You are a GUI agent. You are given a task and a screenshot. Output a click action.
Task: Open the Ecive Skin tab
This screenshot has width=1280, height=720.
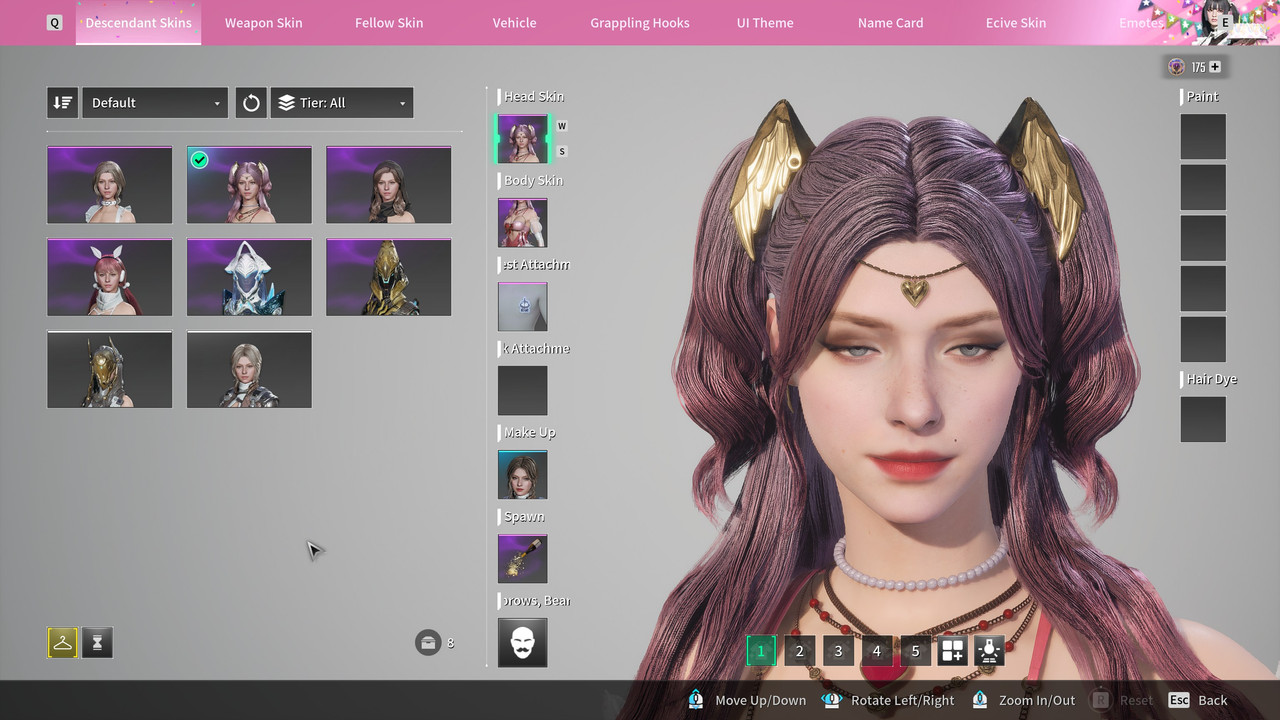point(1016,22)
